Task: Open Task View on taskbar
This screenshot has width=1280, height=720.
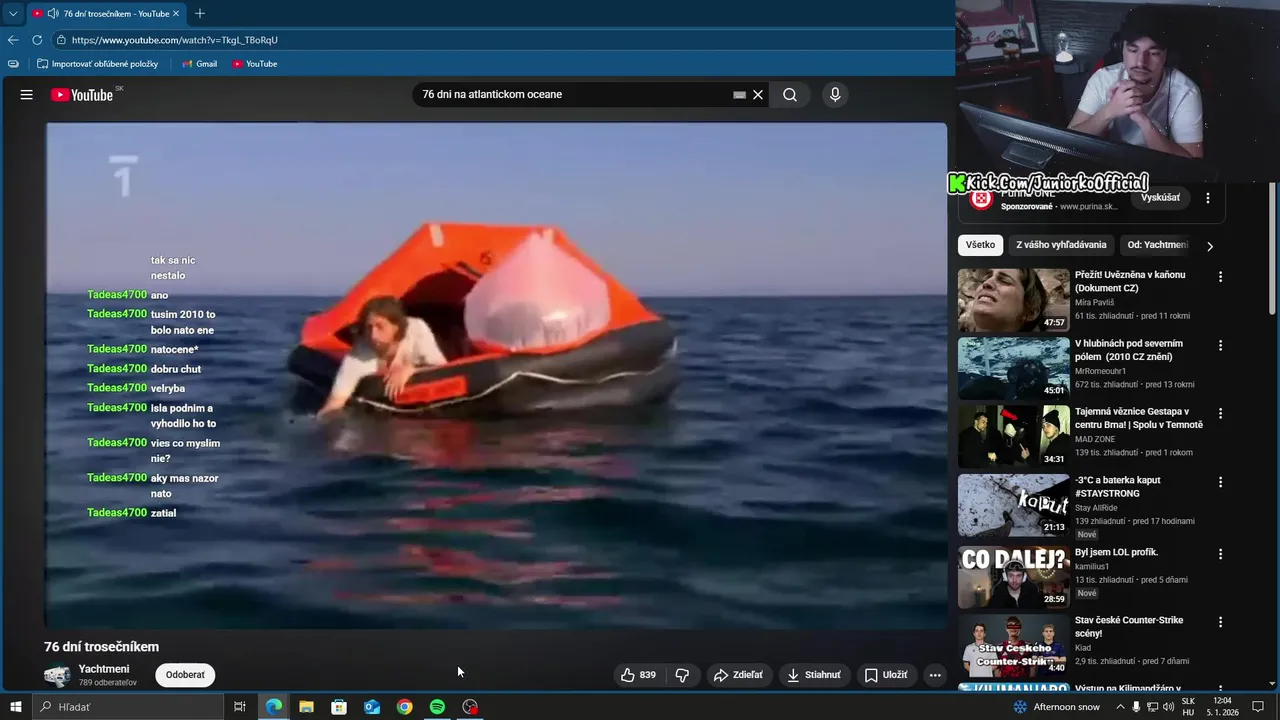Action: click(x=240, y=707)
